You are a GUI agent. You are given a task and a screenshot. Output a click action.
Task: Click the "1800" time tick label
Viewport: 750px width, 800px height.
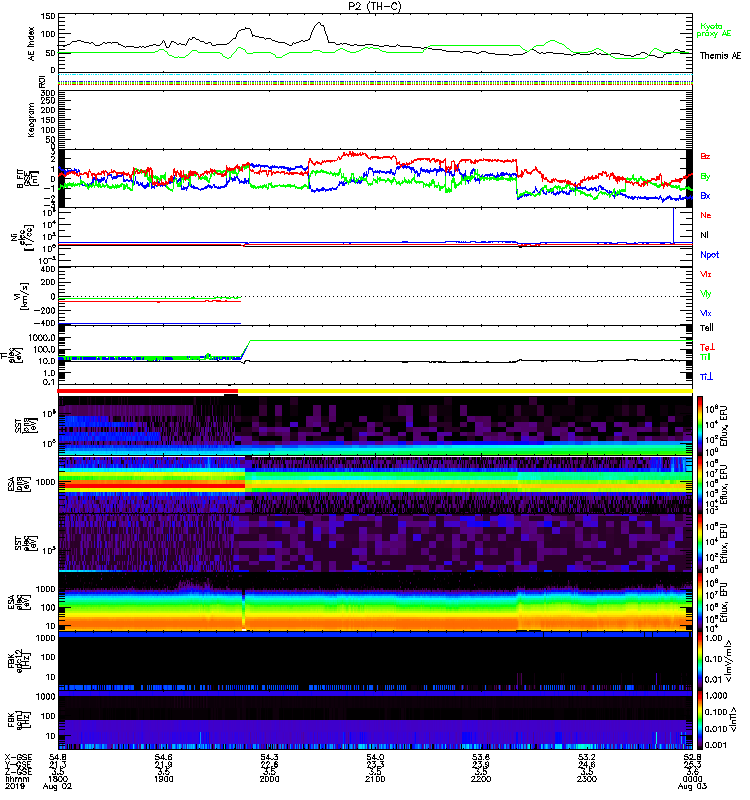(58, 779)
